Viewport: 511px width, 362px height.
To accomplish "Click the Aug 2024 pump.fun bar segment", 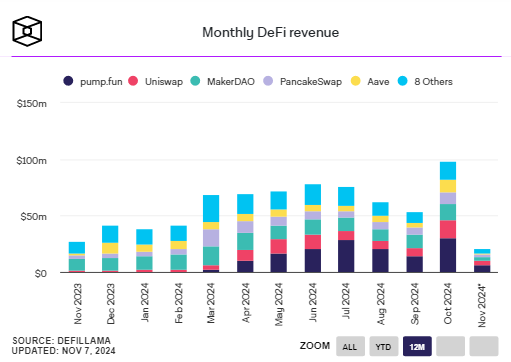I will pos(380,261).
